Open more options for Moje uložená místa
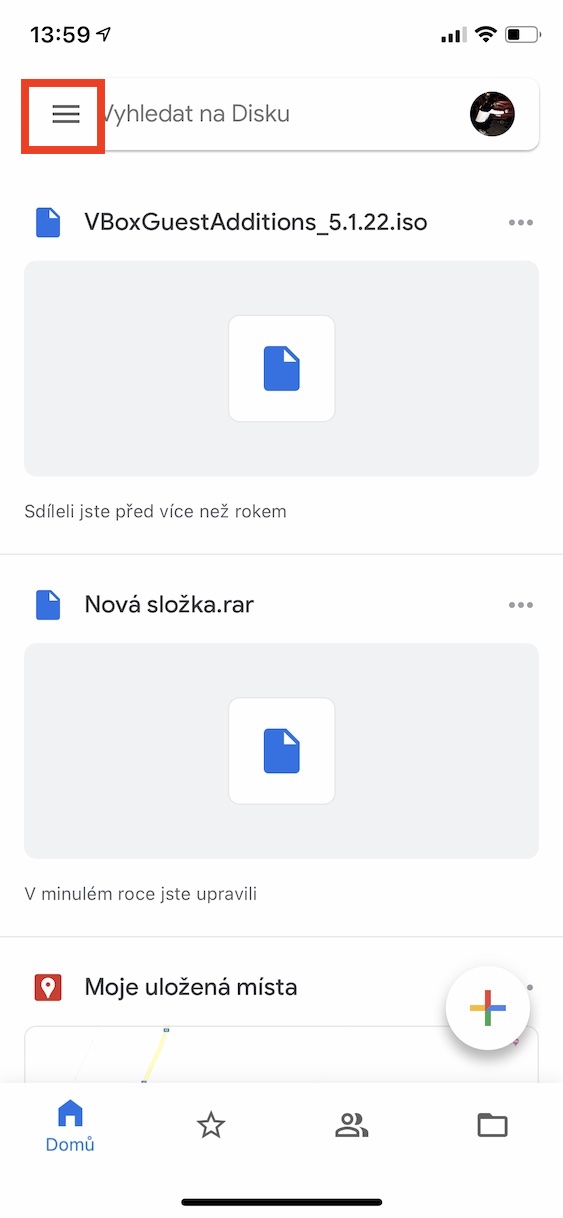This screenshot has height=1218, width=563. click(529, 988)
